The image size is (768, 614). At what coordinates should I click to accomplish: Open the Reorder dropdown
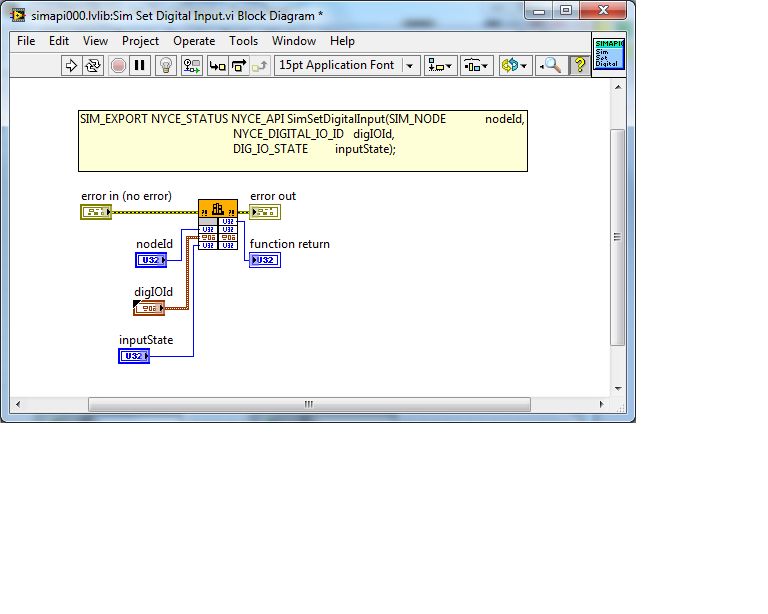[x=515, y=66]
